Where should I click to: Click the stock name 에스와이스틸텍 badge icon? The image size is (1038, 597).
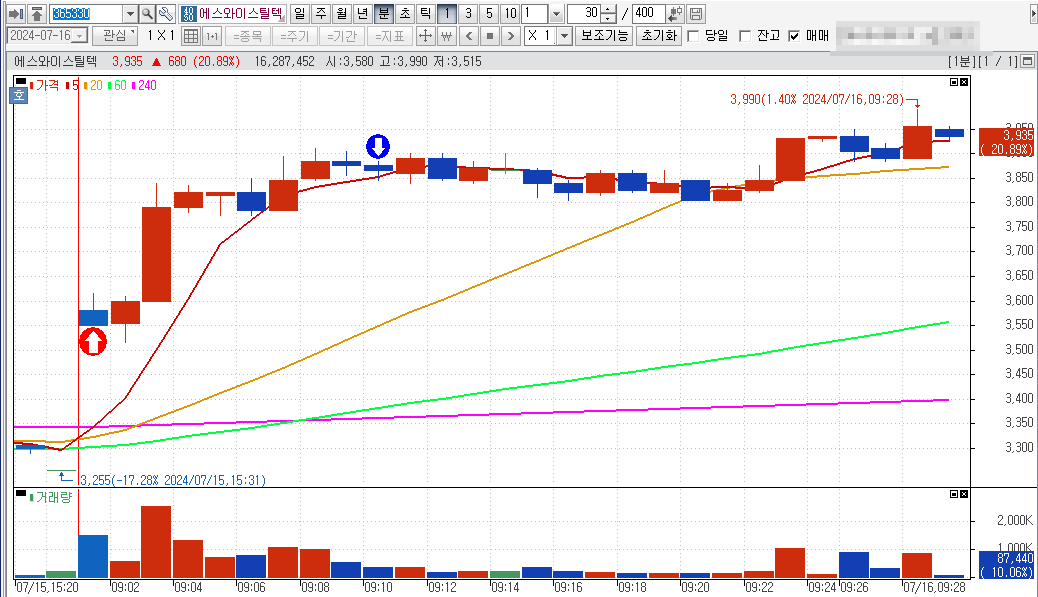coord(189,13)
